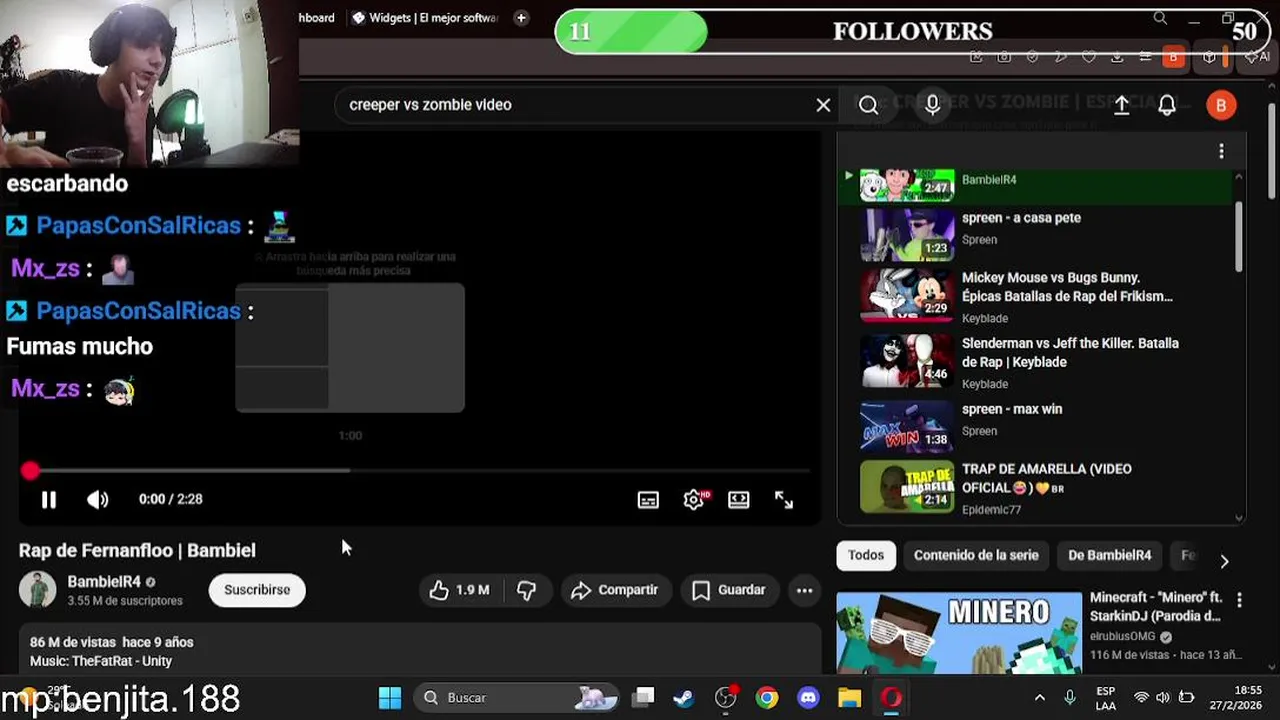Enter fullscreen on the video player
1280x720 pixels.
pos(784,500)
